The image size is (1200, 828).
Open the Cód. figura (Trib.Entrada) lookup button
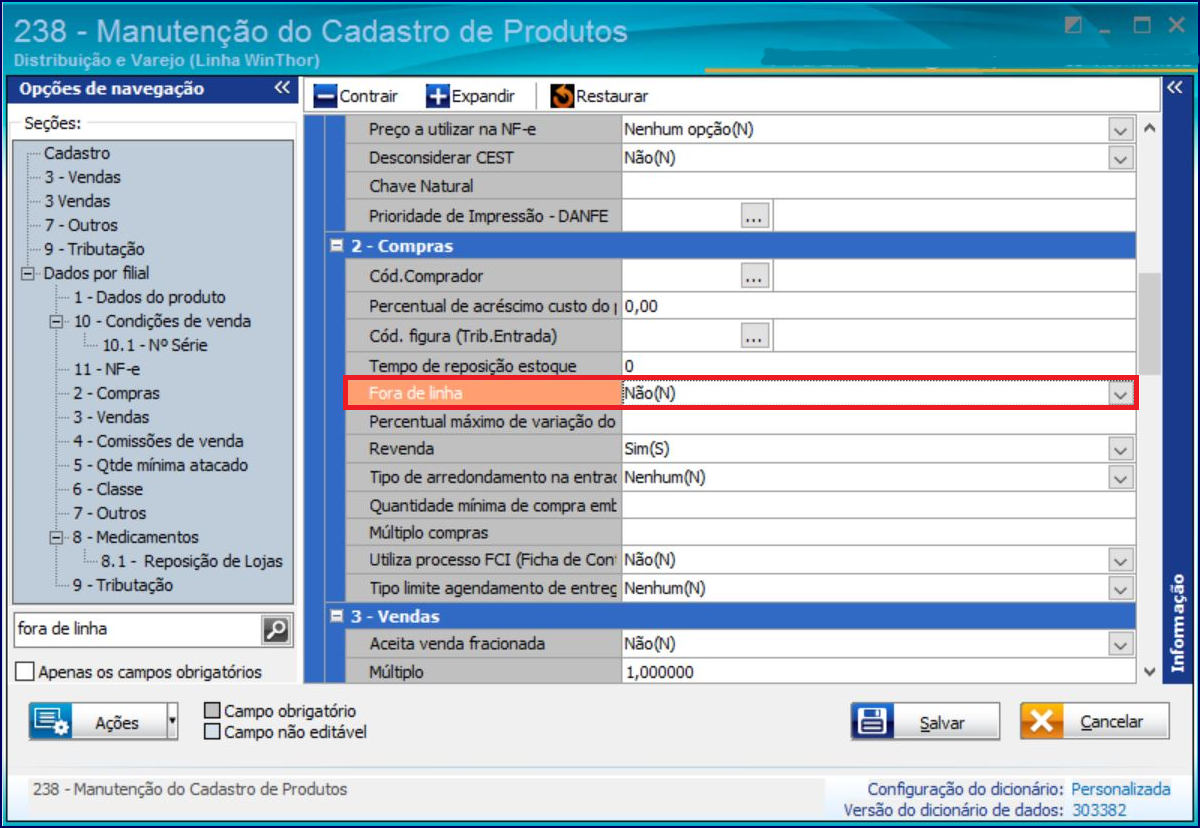pyautogui.click(x=754, y=336)
